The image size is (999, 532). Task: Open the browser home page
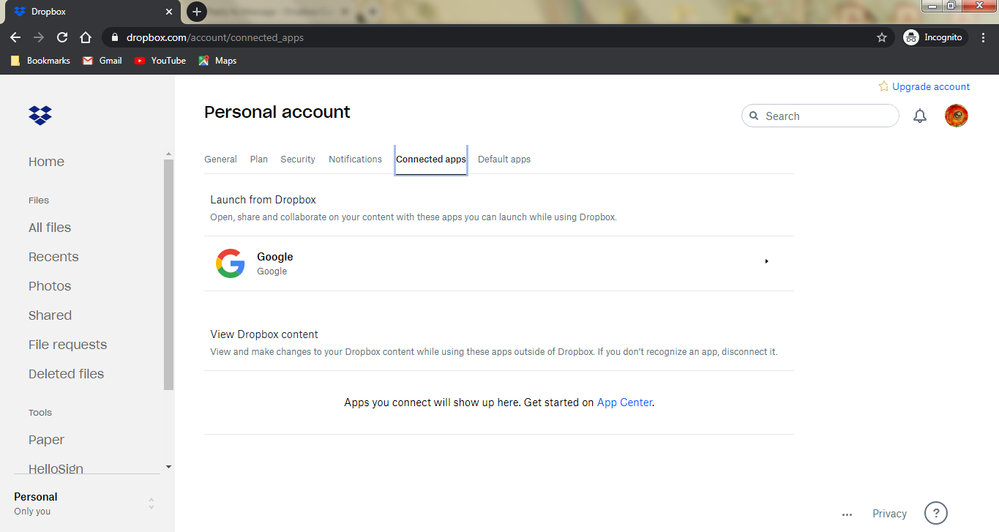point(85,38)
